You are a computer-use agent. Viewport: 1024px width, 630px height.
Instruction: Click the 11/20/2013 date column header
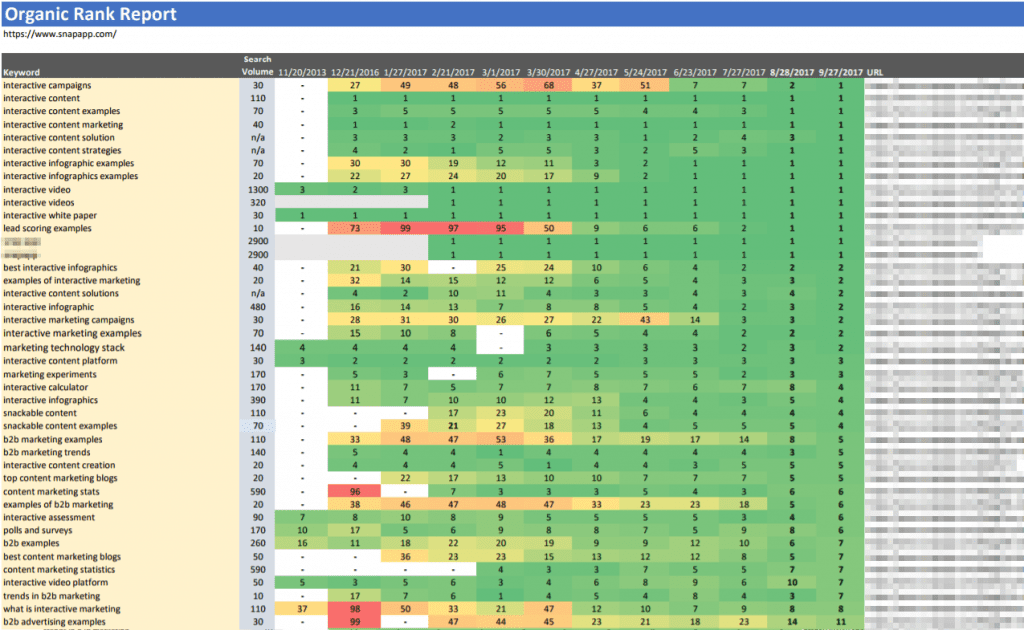(300, 71)
